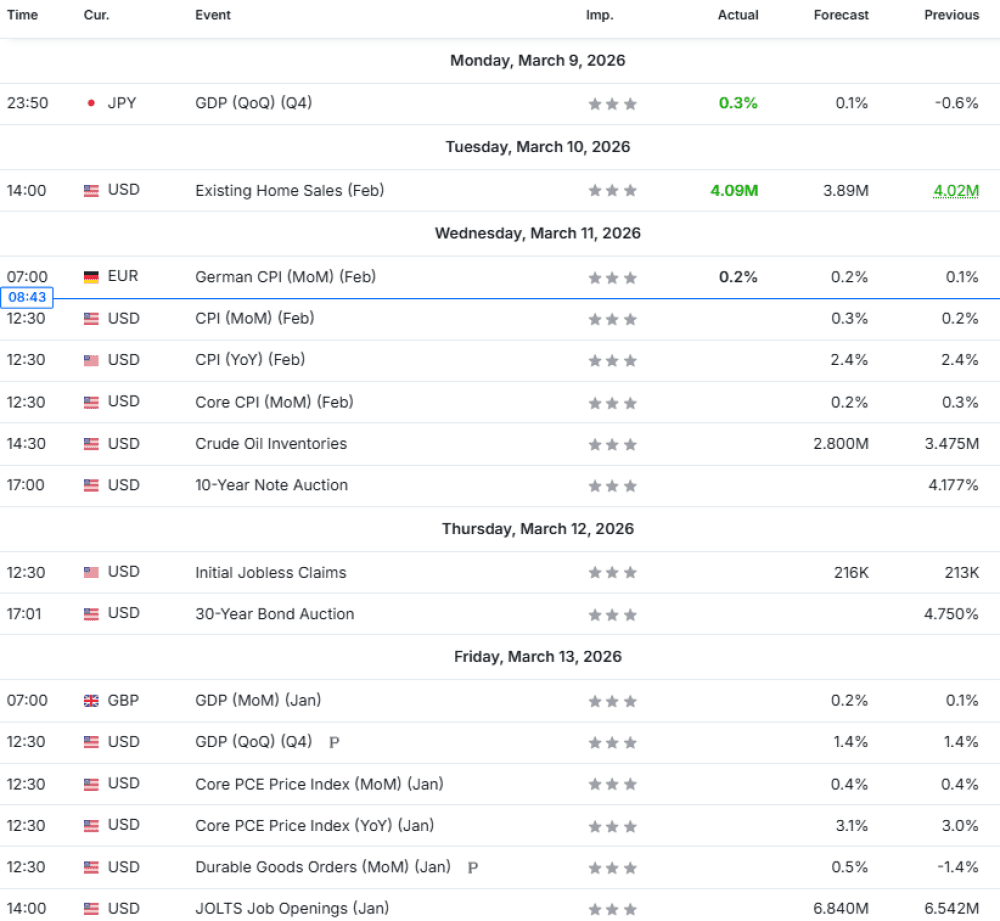Collapse the Monday, March 9 section header

point(538,60)
